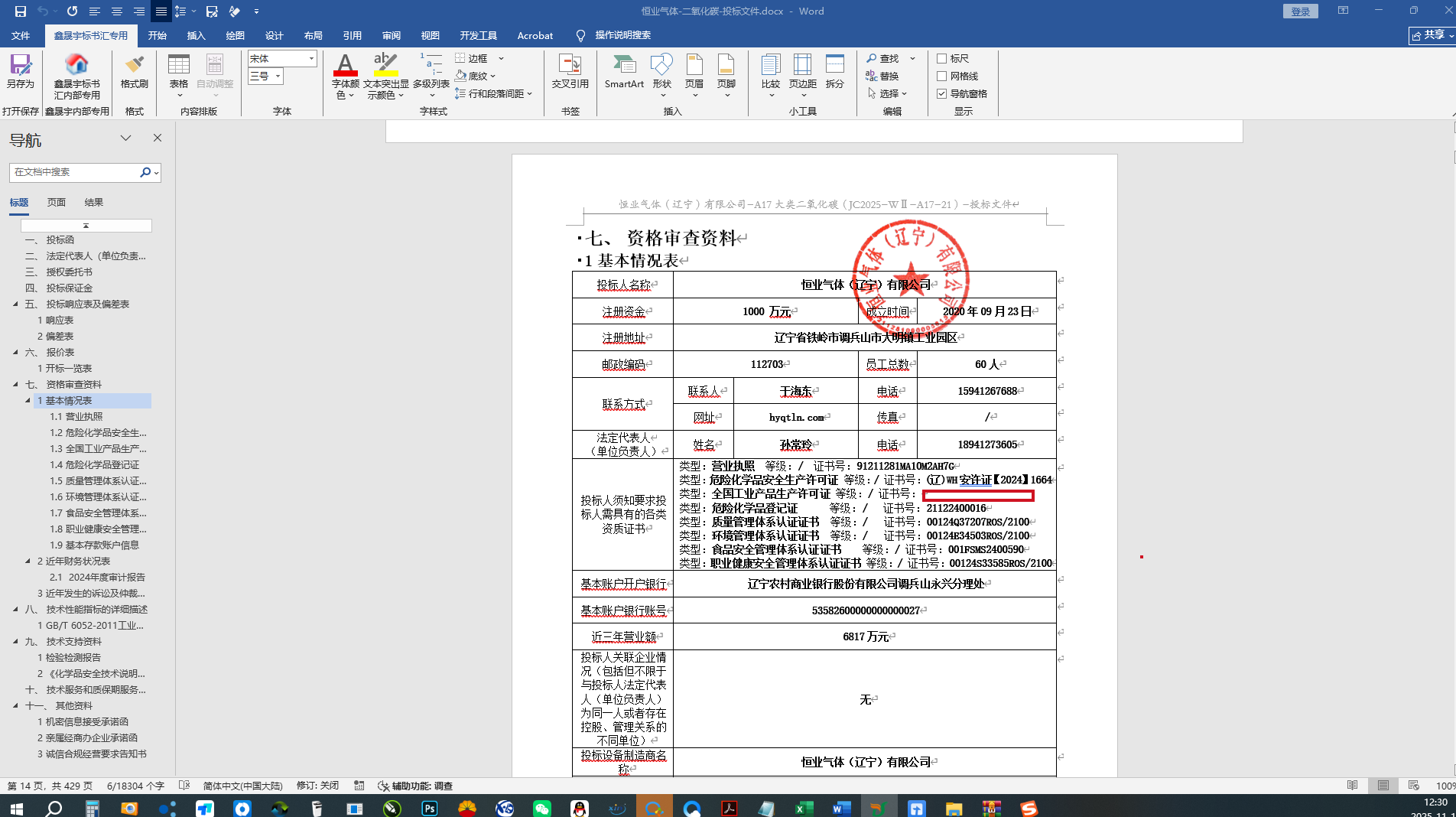Open the 文件 file menu

[x=21, y=35]
